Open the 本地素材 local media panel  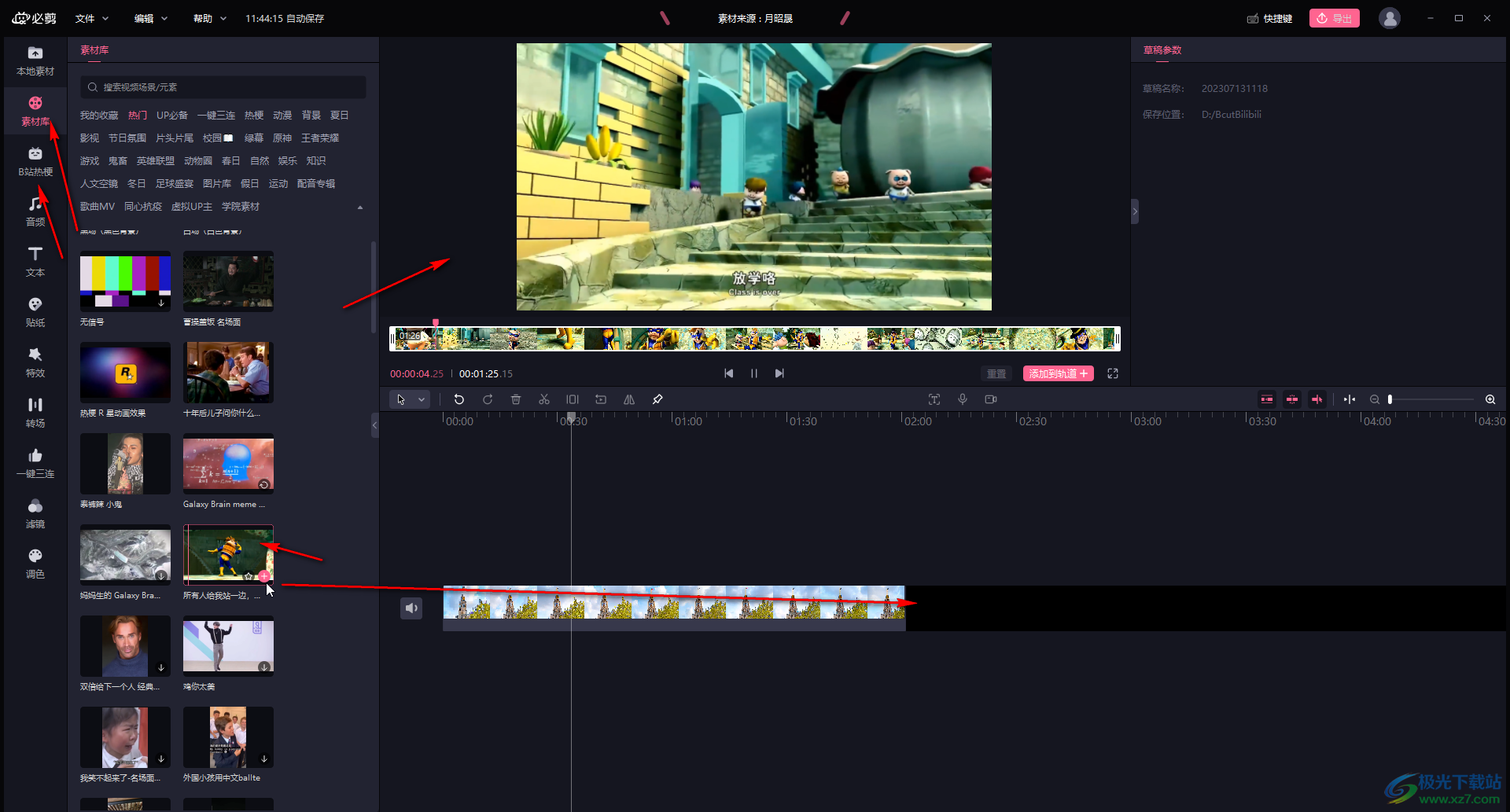point(35,61)
